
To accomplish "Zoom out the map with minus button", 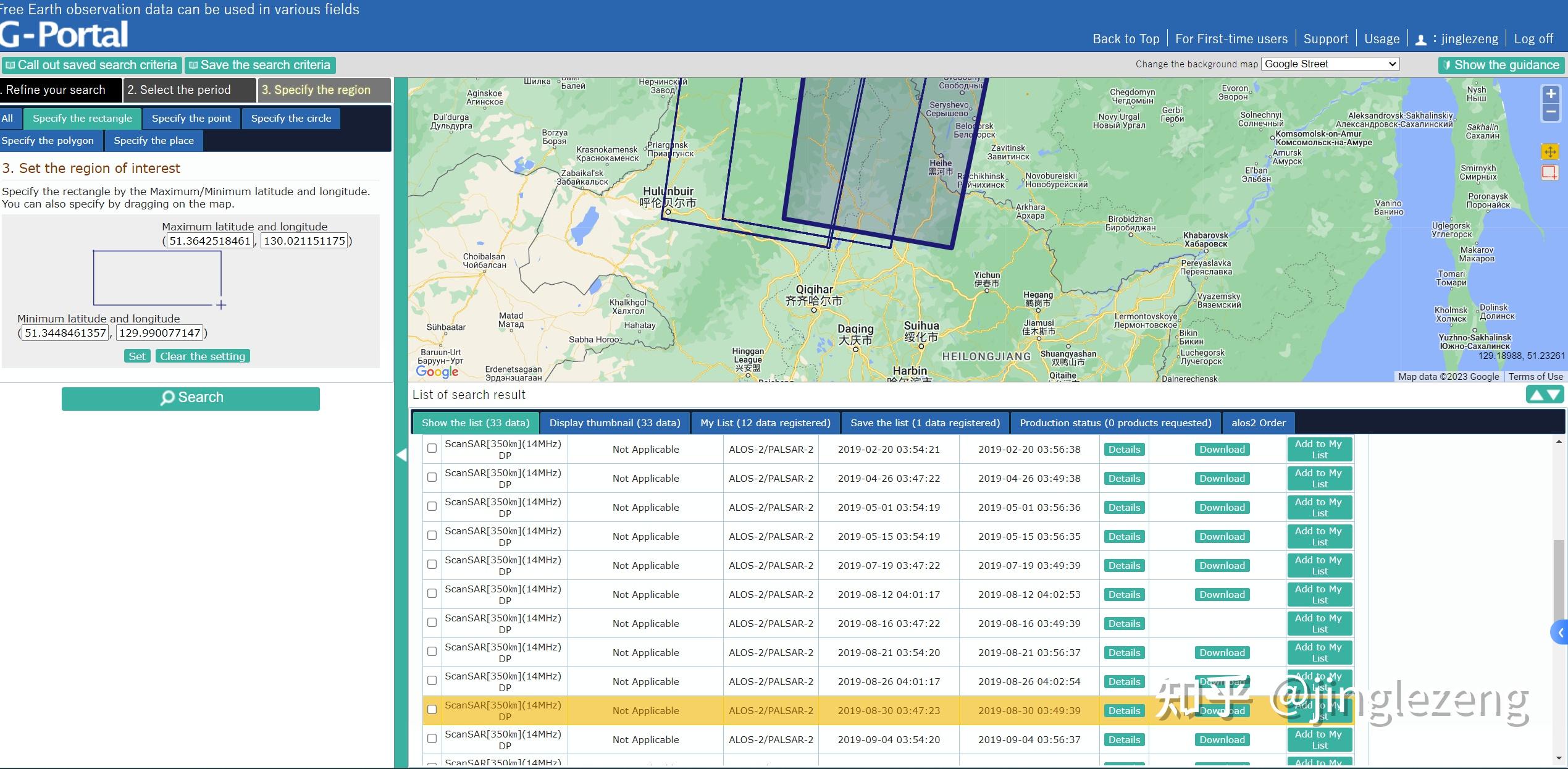I will coord(1551,112).
